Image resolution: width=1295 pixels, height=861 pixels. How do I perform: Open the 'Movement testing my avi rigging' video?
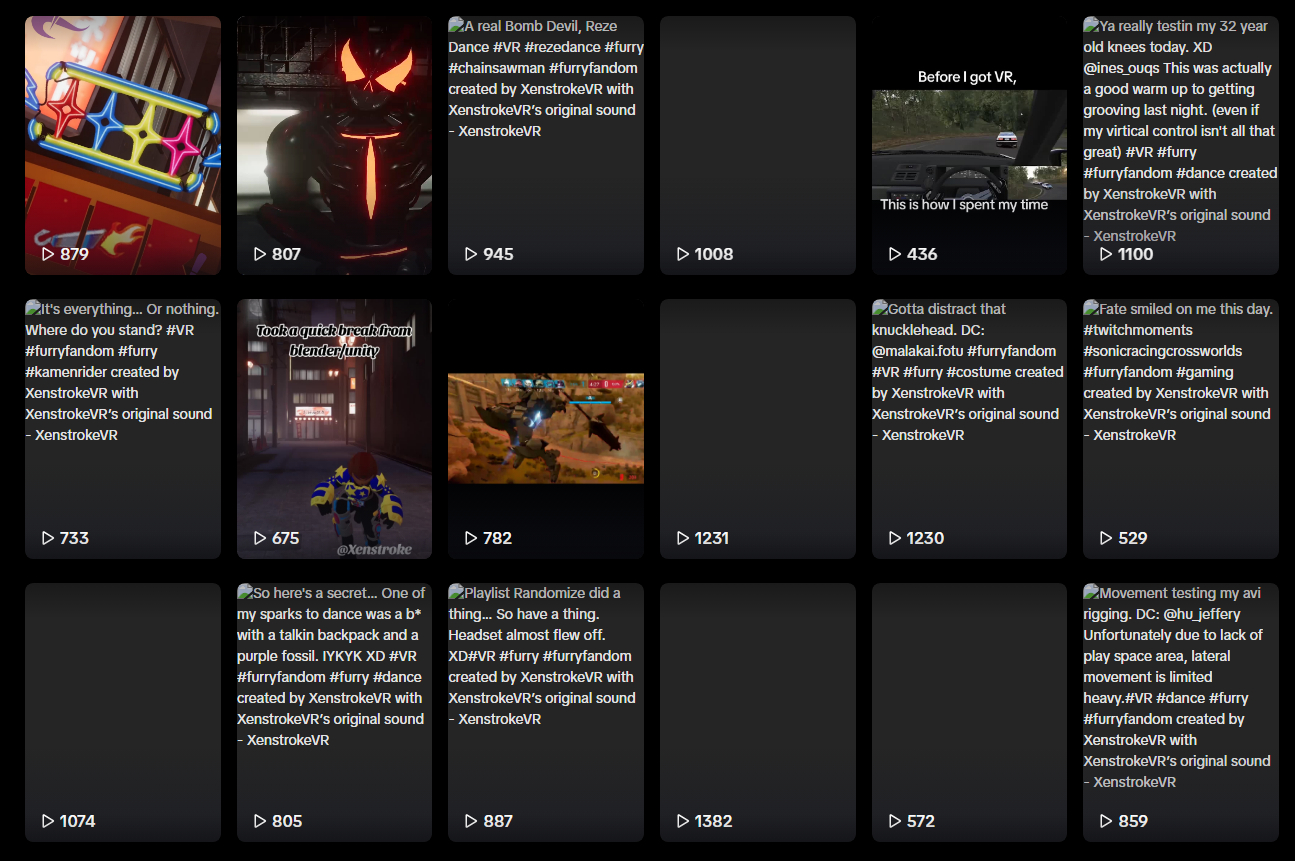click(1181, 712)
